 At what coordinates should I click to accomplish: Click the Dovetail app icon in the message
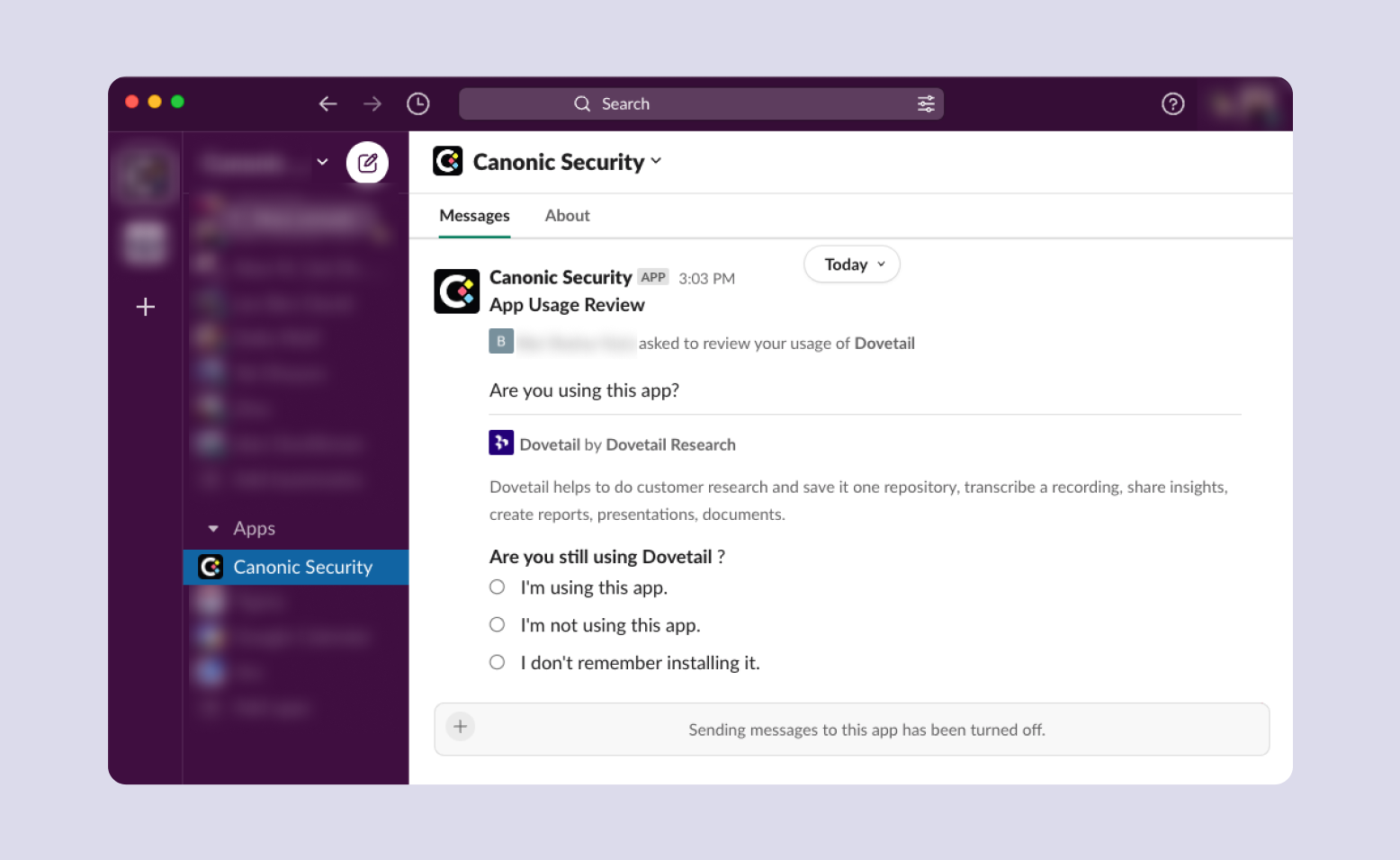coord(502,443)
